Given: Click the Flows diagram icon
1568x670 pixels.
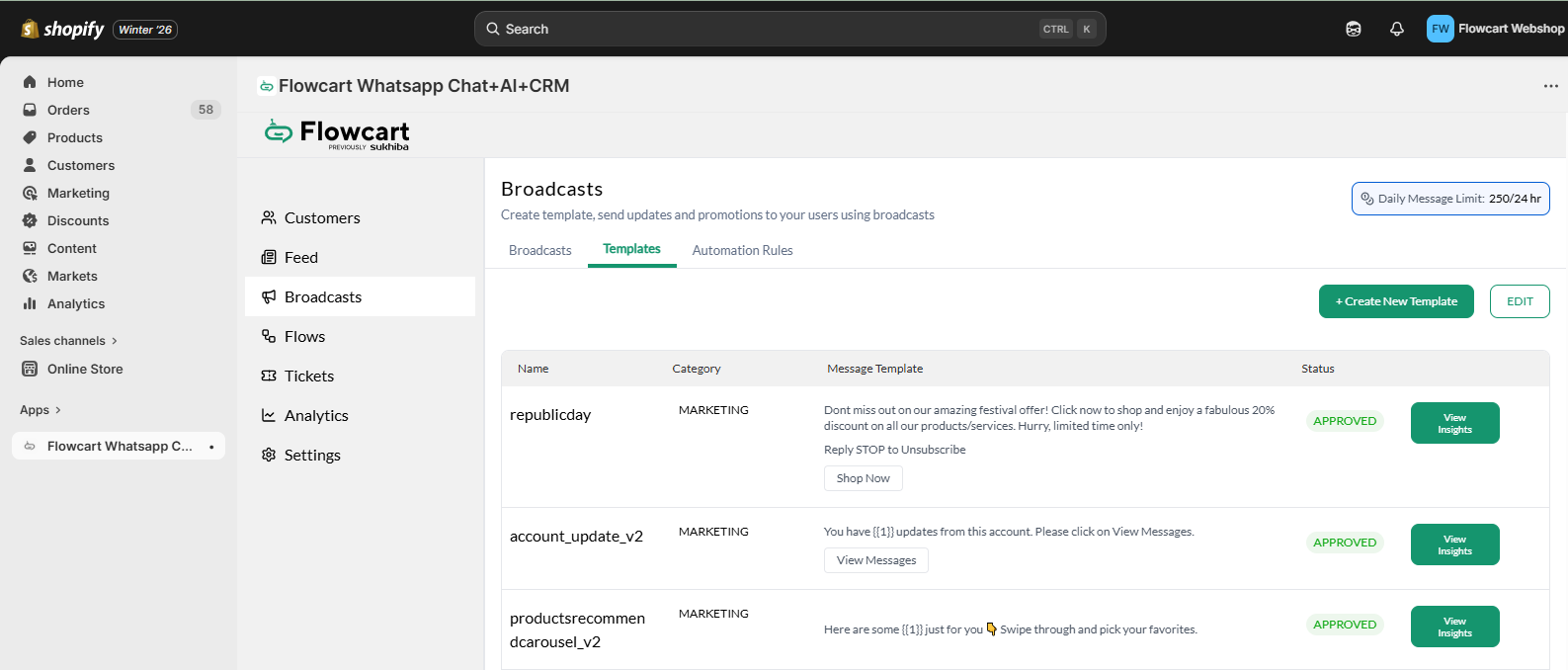Looking at the screenshot, I should pyautogui.click(x=269, y=336).
